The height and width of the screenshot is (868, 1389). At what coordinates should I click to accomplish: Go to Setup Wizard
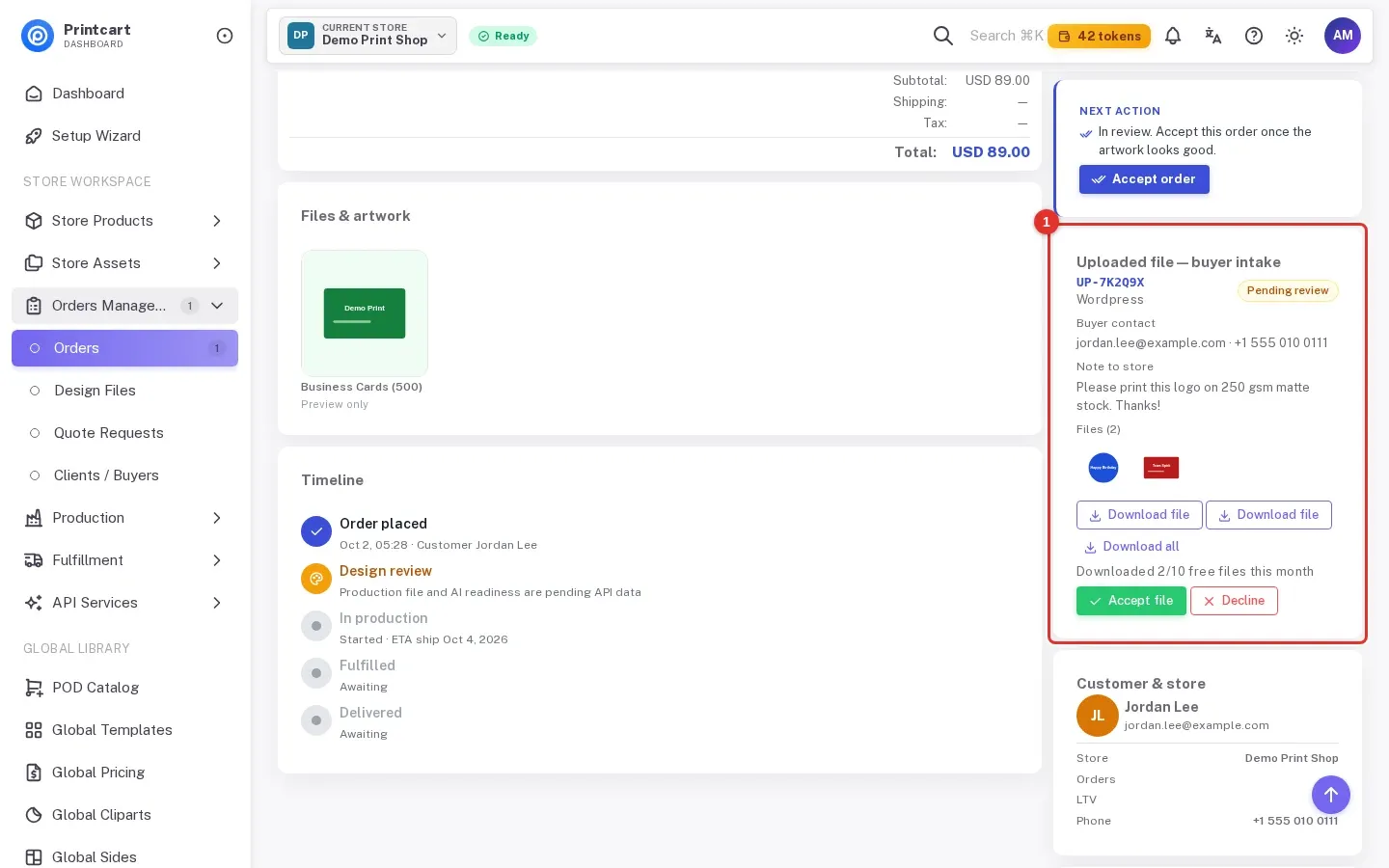click(124, 136)
